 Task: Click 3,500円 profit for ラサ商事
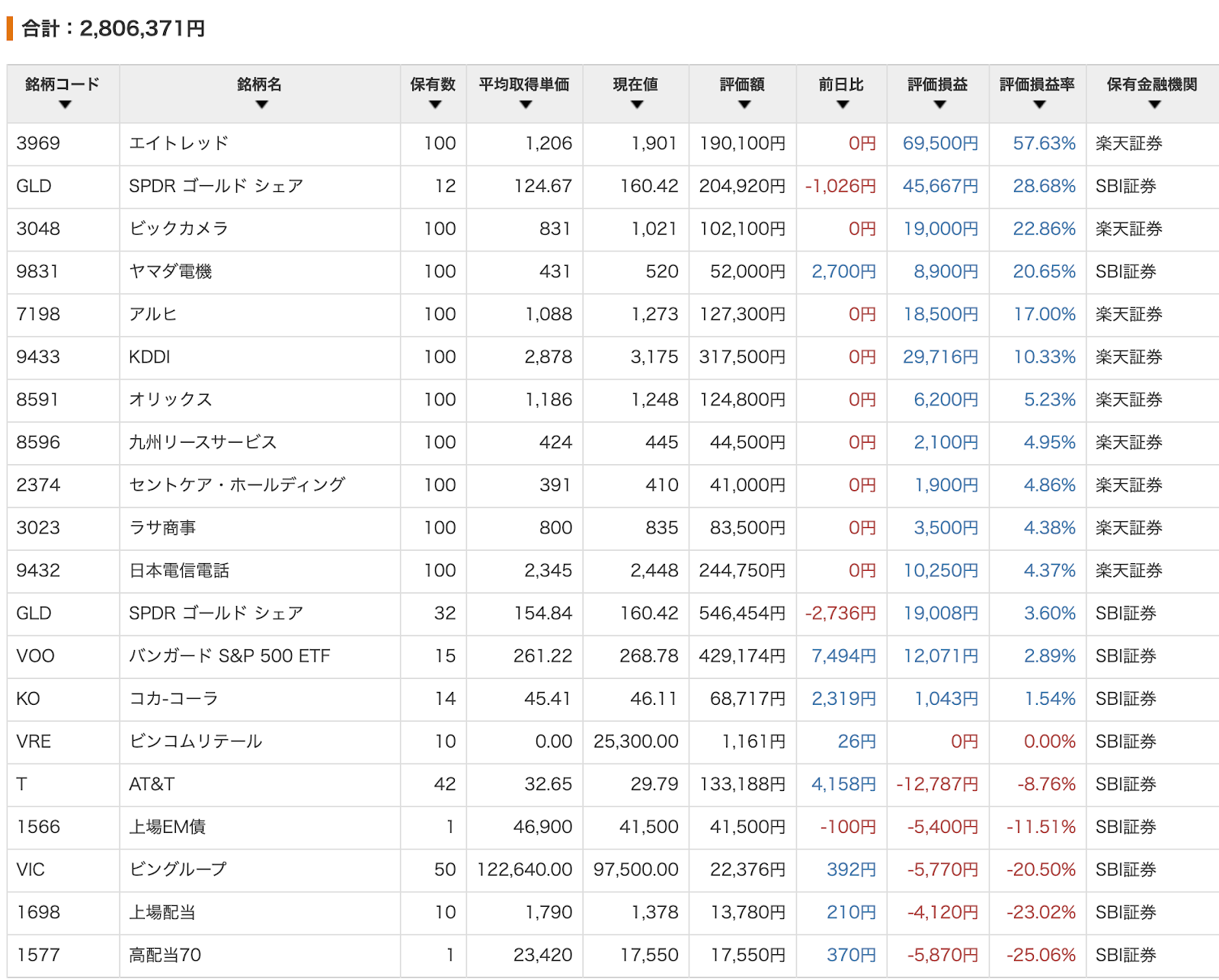pos(945,527)
